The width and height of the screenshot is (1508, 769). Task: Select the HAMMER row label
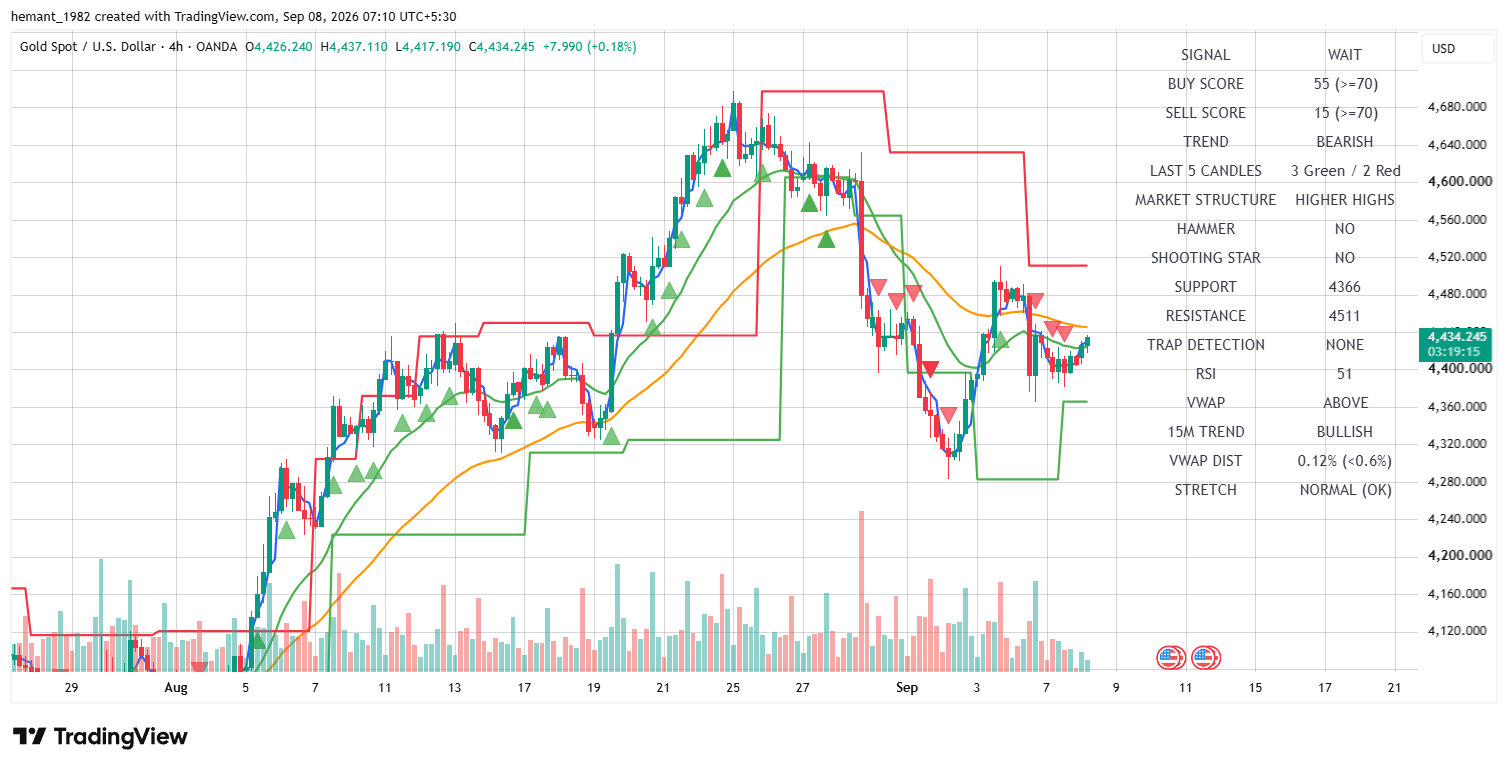coord(1205,229)
